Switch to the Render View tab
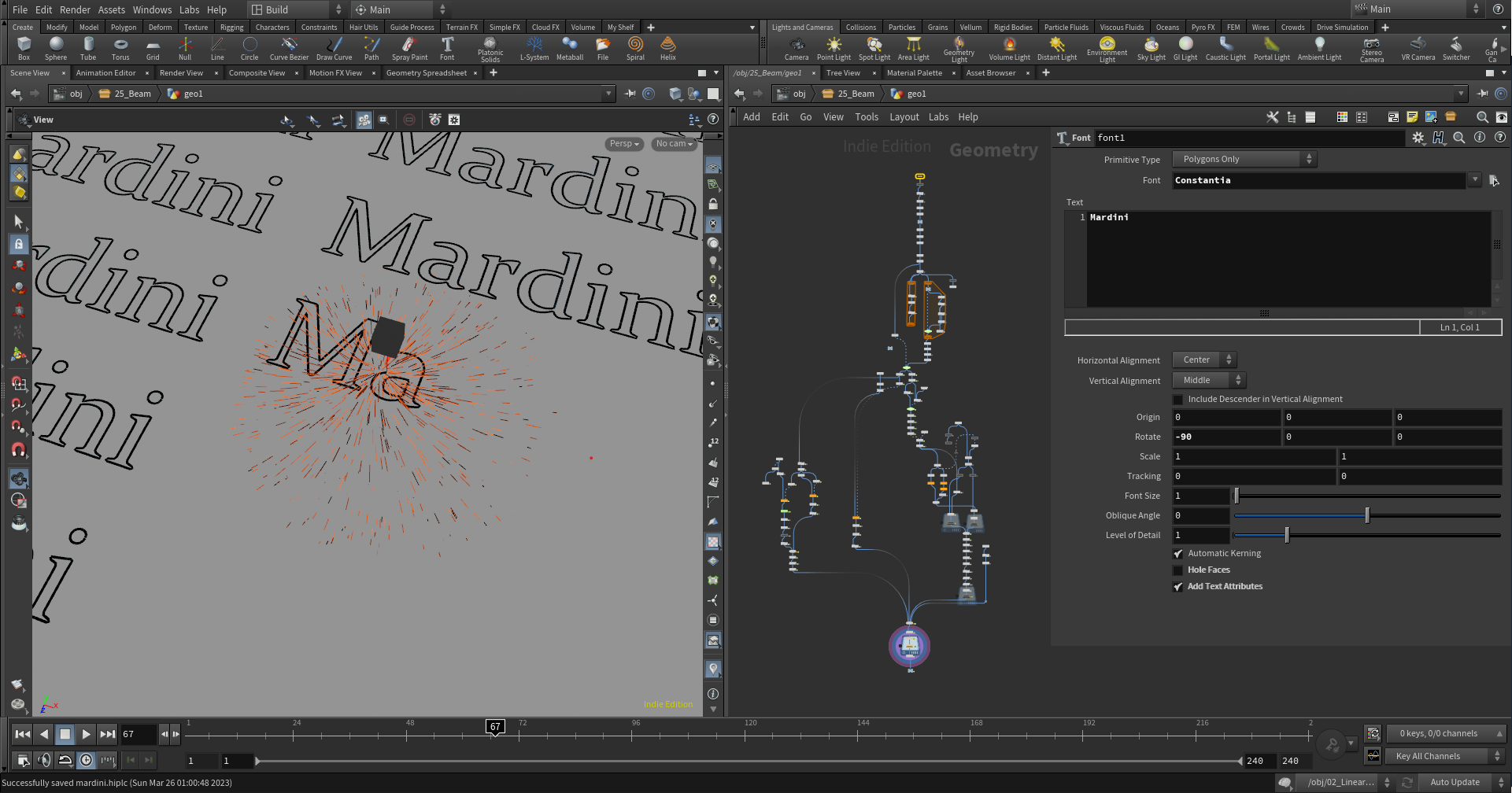1512x793 pixels. pyautogui.click(x=181, y=73)
